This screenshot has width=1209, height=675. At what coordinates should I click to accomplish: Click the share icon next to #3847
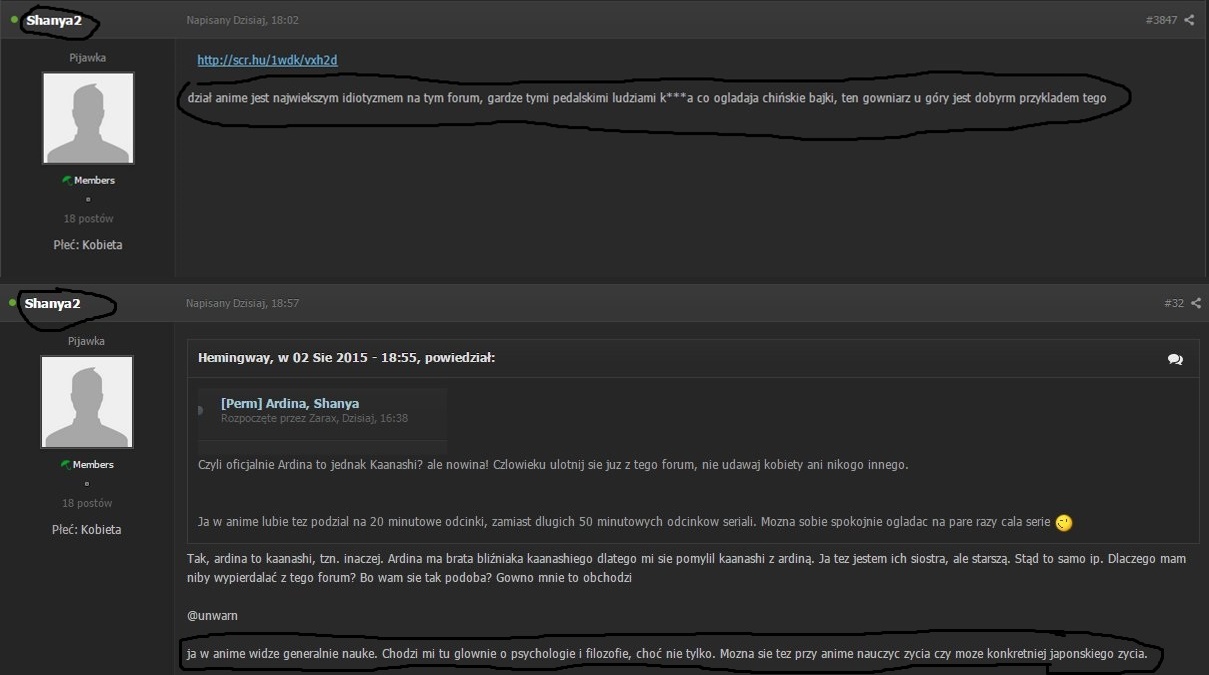(x=1189, y=20)
